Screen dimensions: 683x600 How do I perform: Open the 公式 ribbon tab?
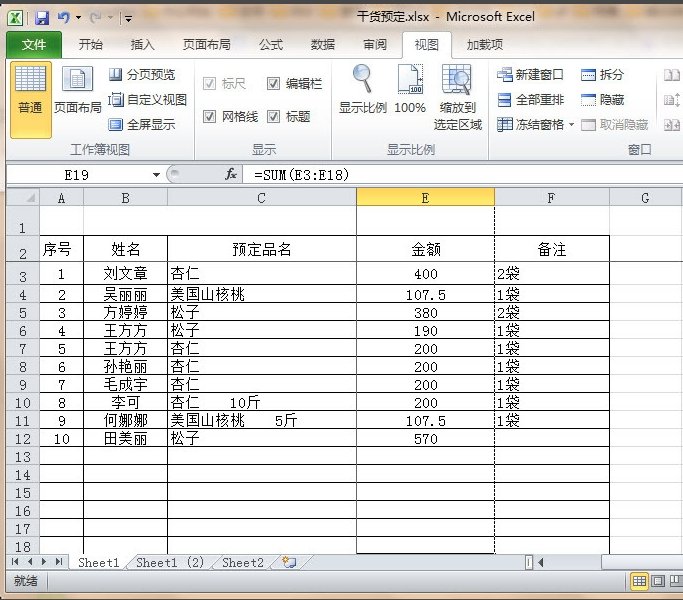270,44
